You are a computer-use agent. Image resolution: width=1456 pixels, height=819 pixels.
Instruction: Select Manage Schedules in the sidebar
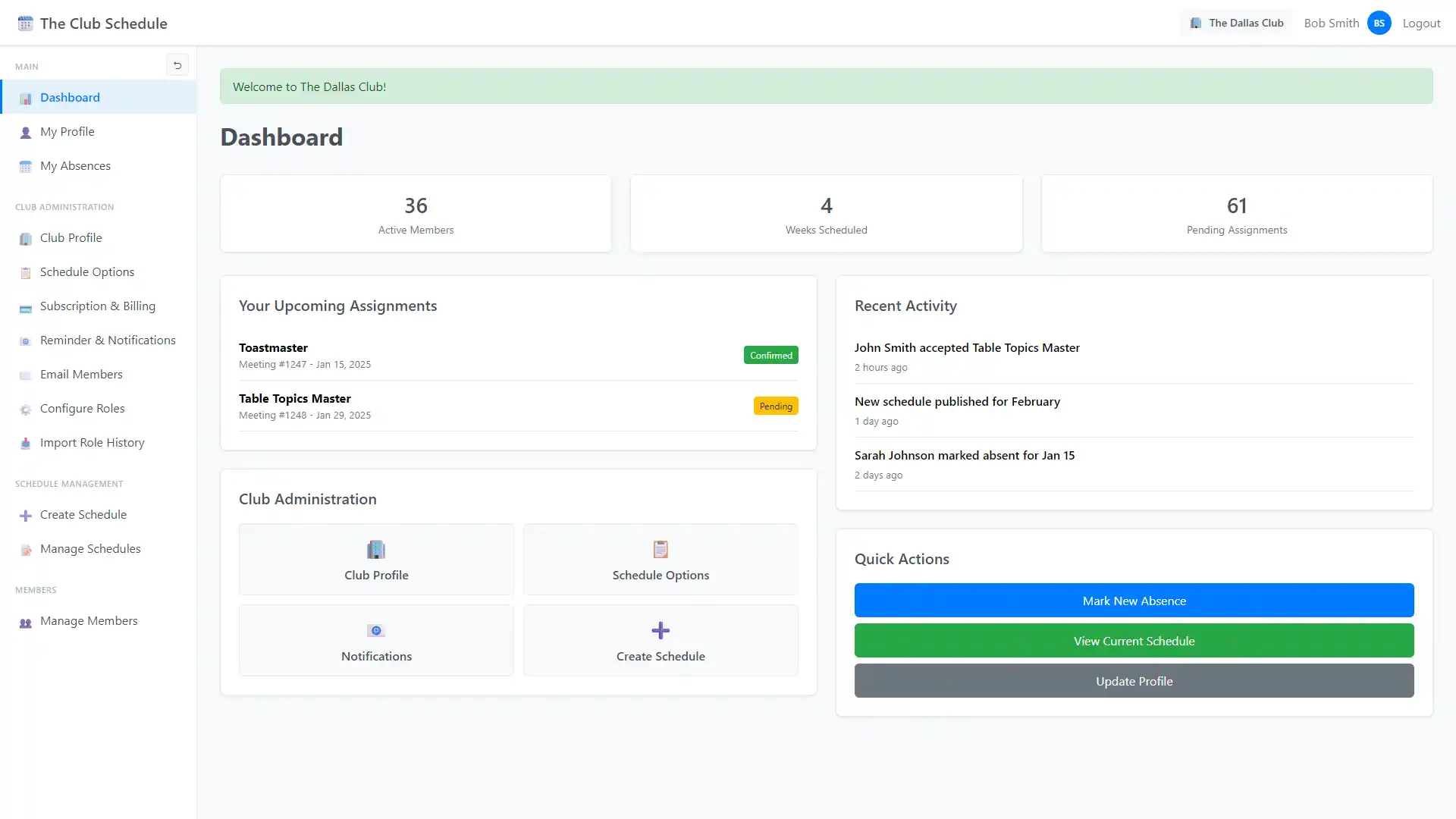tap(90, 548)
